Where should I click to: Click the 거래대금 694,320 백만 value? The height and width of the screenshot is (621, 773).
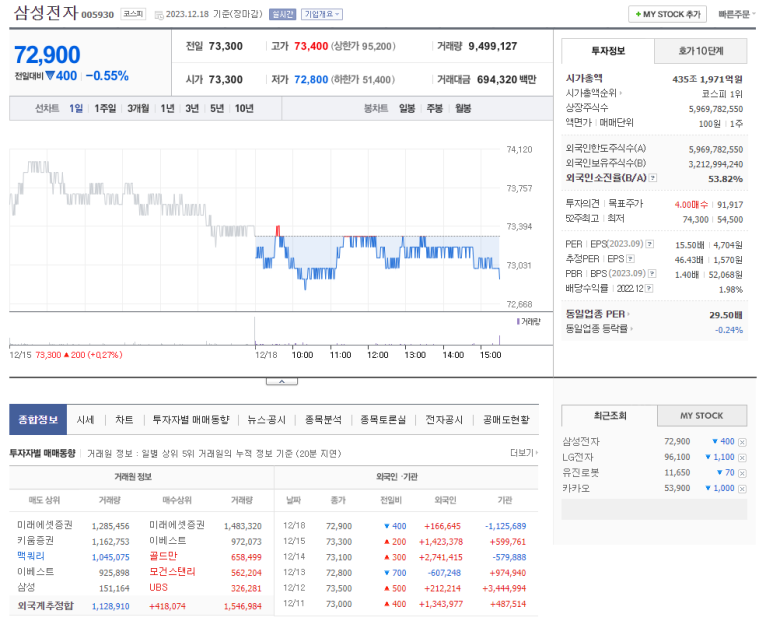(x=506, y=79)
